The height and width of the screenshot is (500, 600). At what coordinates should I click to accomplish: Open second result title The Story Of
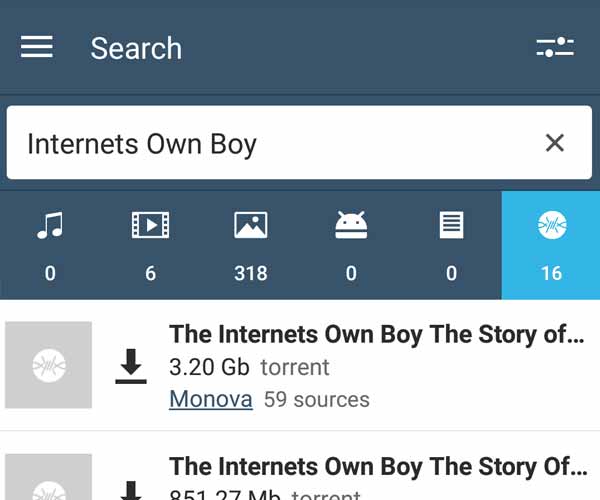(x=377, y=467)
